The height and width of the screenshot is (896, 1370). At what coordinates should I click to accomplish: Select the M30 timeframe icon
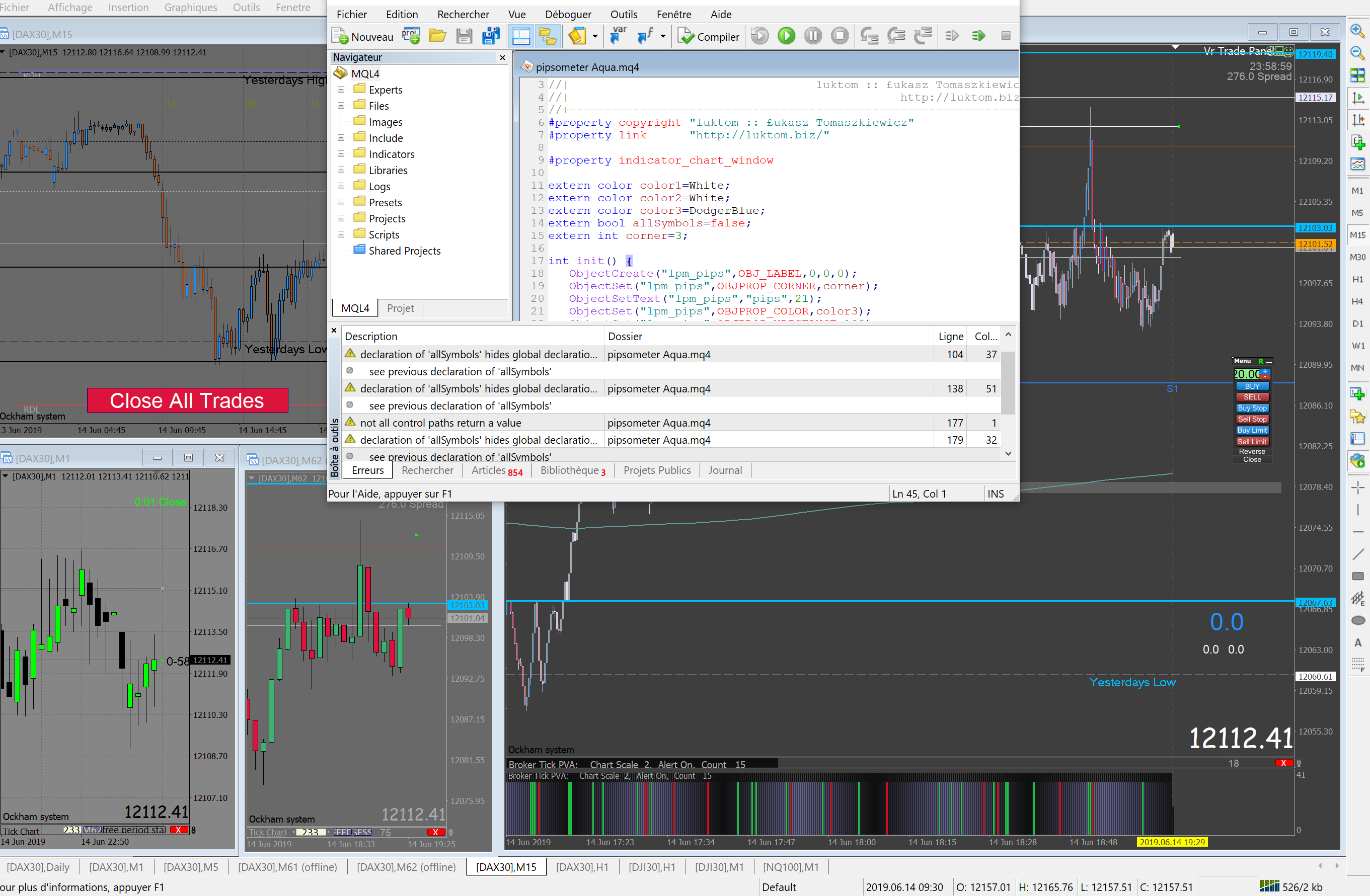tap(1357, 257)
